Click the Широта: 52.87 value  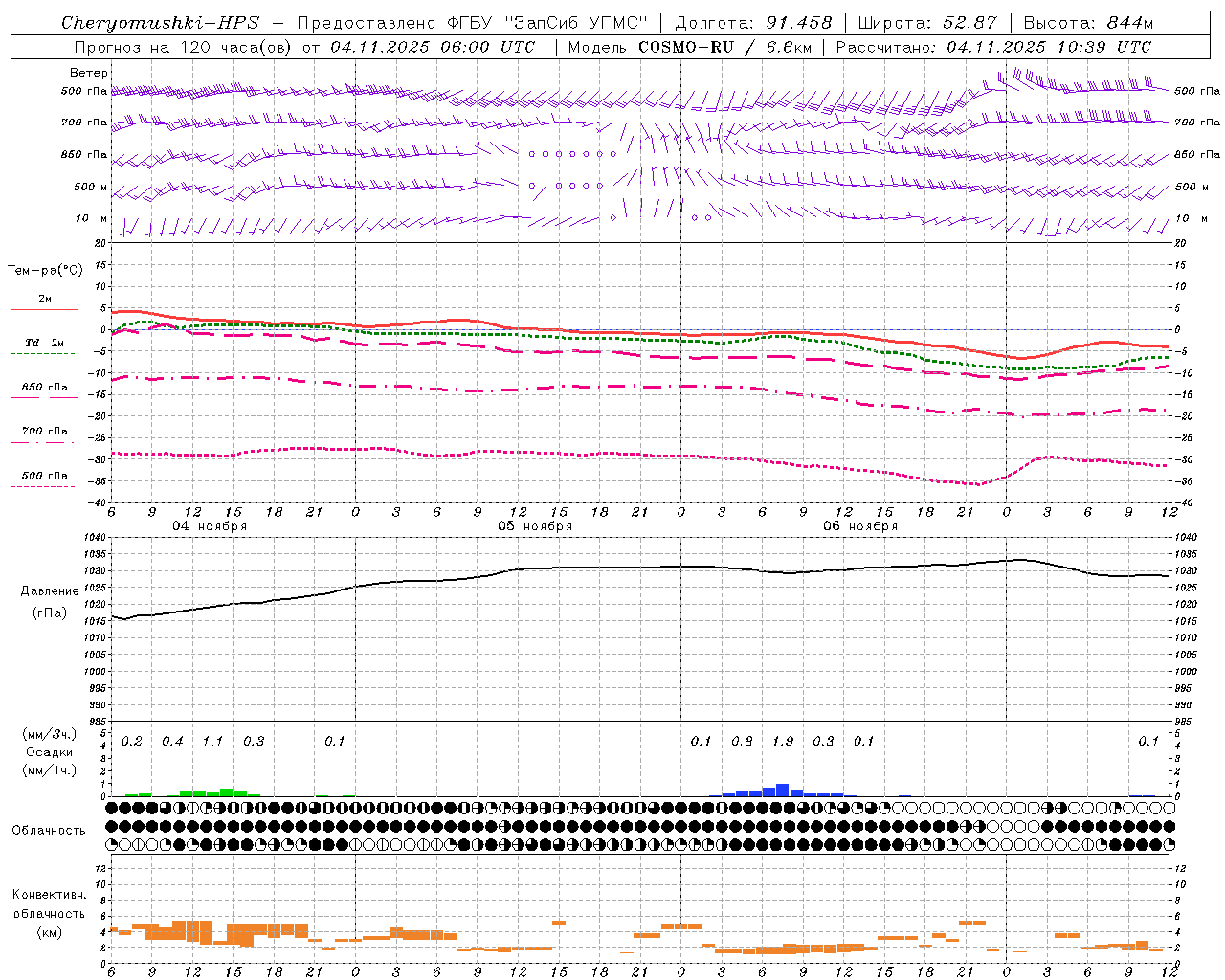click(927, 23)
